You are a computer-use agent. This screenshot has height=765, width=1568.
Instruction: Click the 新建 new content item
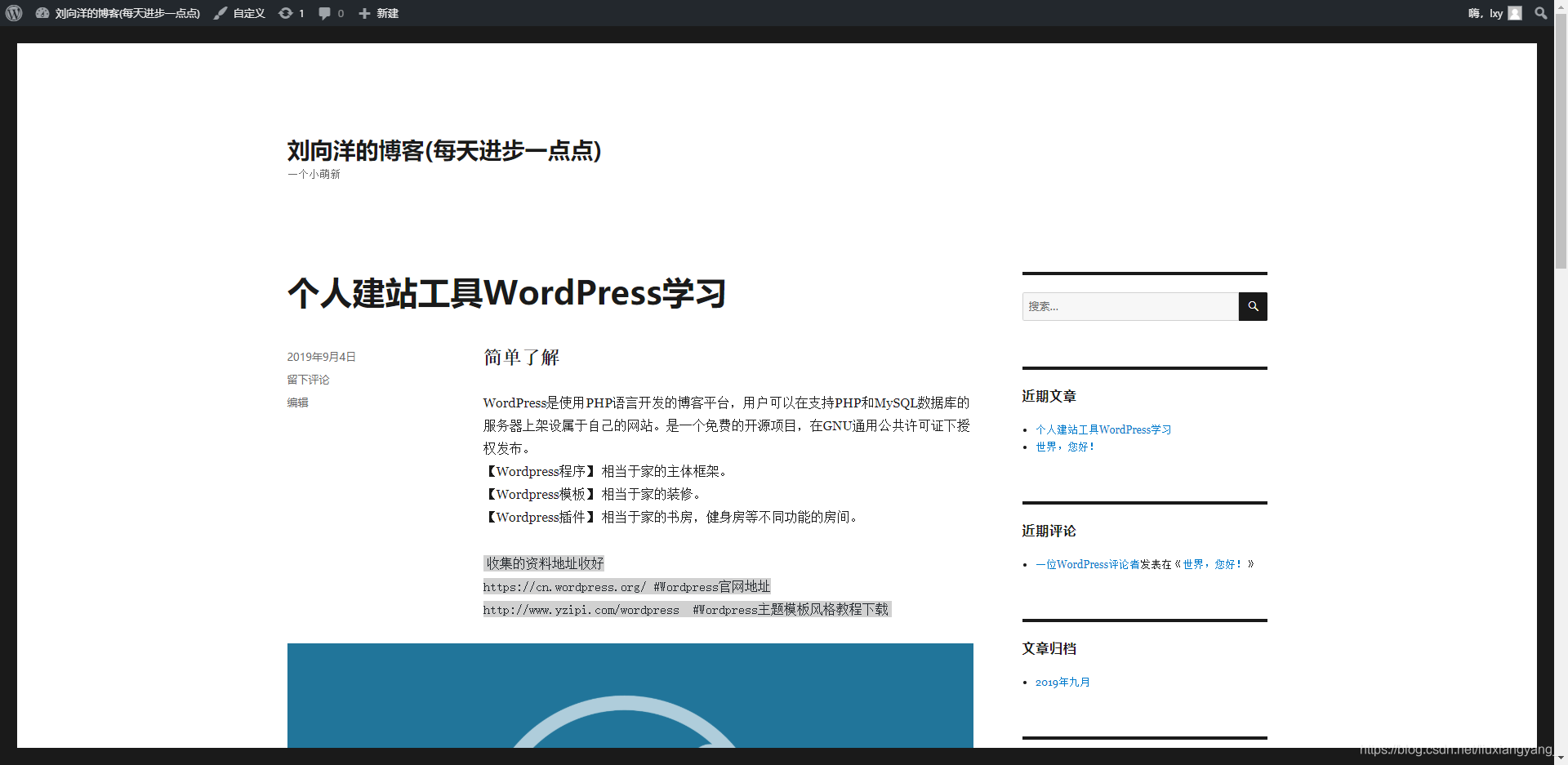(x=379, y=13)
